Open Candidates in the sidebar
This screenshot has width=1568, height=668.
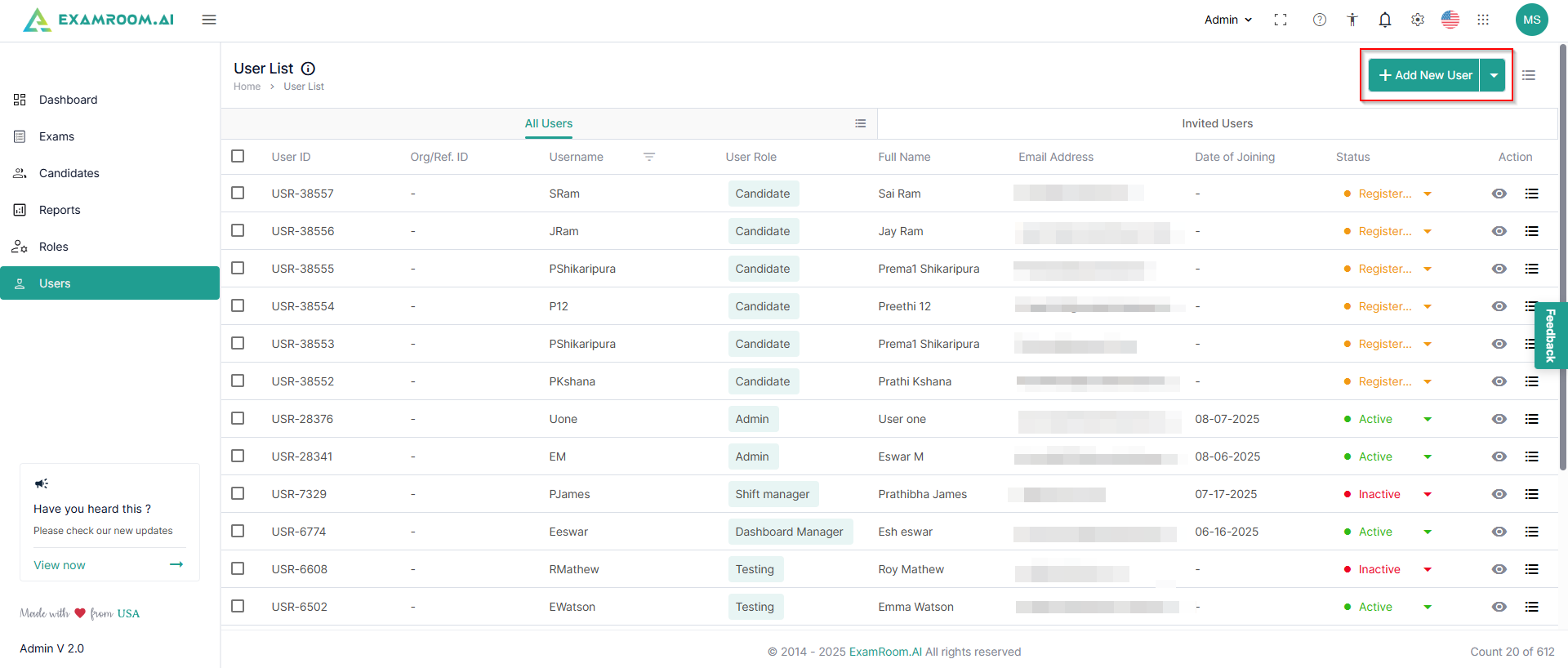[x=69, y=173]
